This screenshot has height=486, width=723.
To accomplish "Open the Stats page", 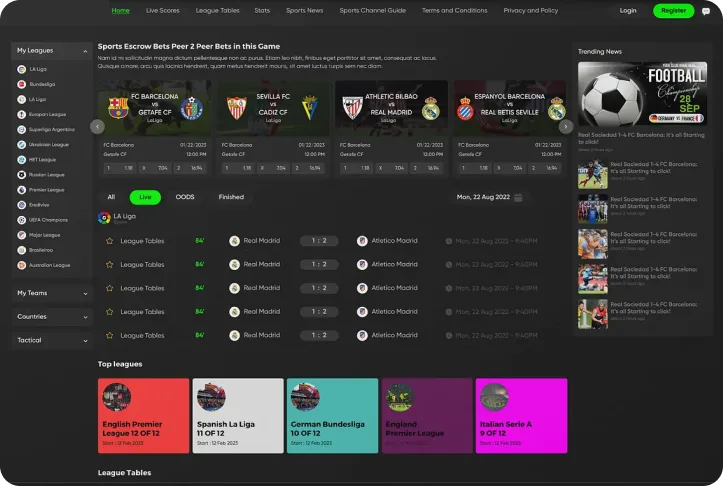I will click(x=262, y=11).
